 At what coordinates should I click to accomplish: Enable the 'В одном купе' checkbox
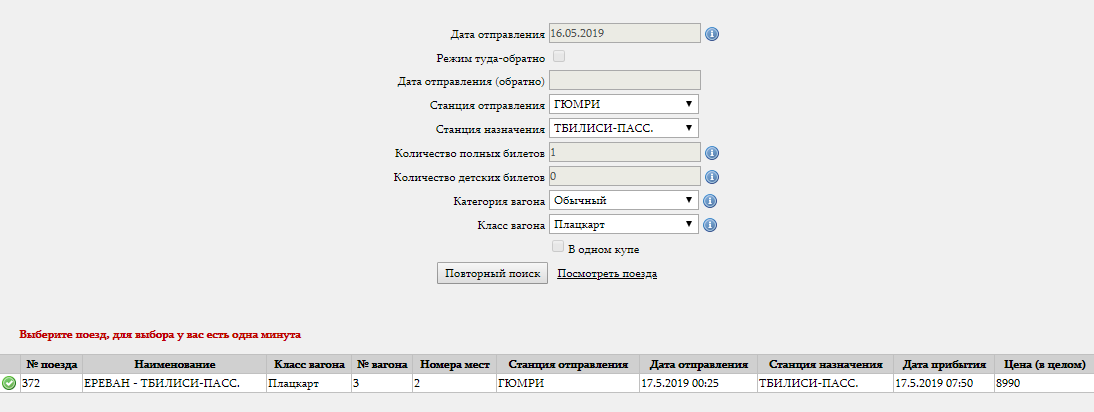coord(559,247)
